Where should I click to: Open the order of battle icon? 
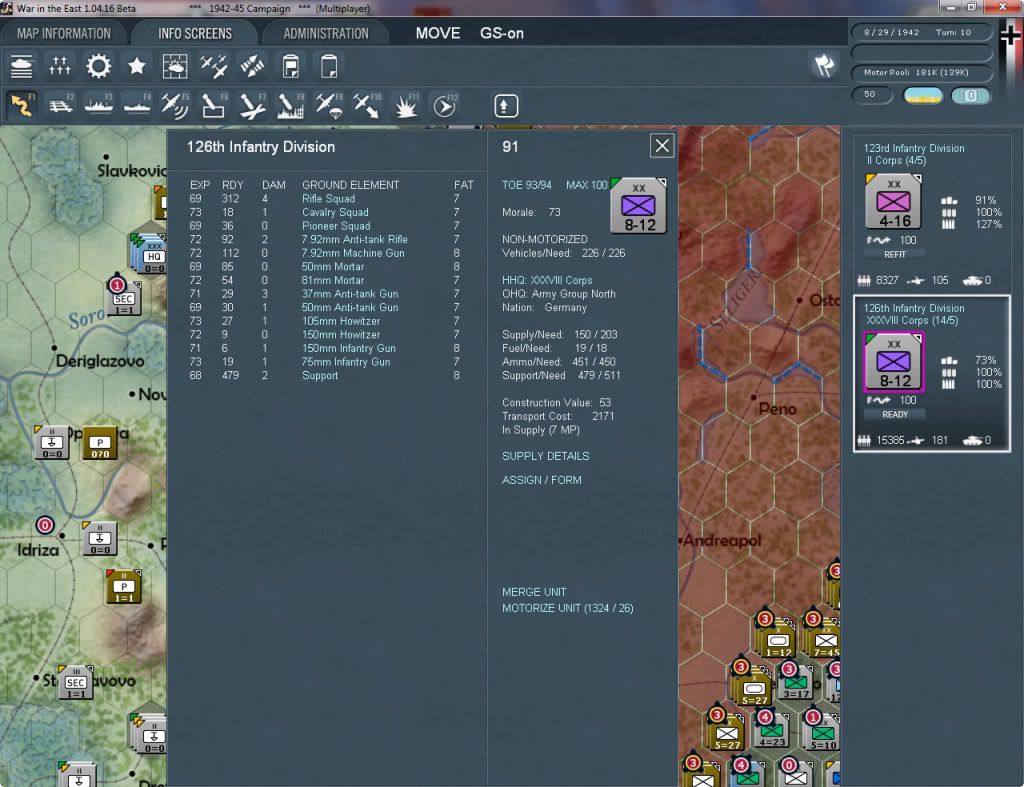tap(22, 66)
